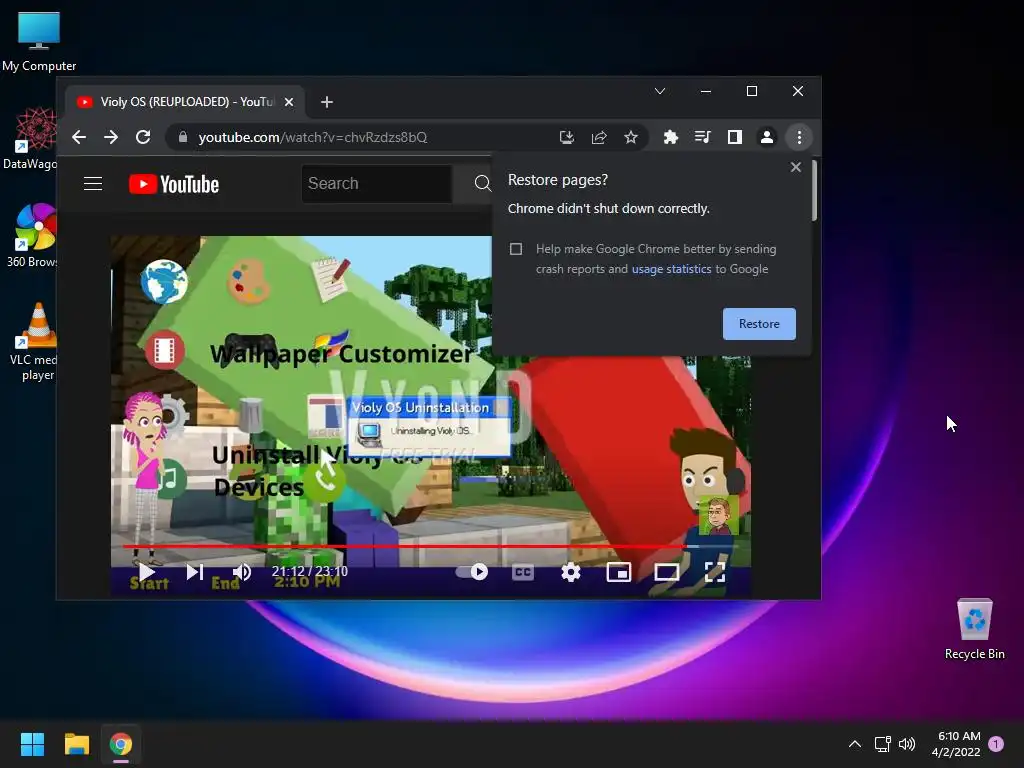Select VLC media player desktop icon
1024x768 pixels.
[33, 342]
